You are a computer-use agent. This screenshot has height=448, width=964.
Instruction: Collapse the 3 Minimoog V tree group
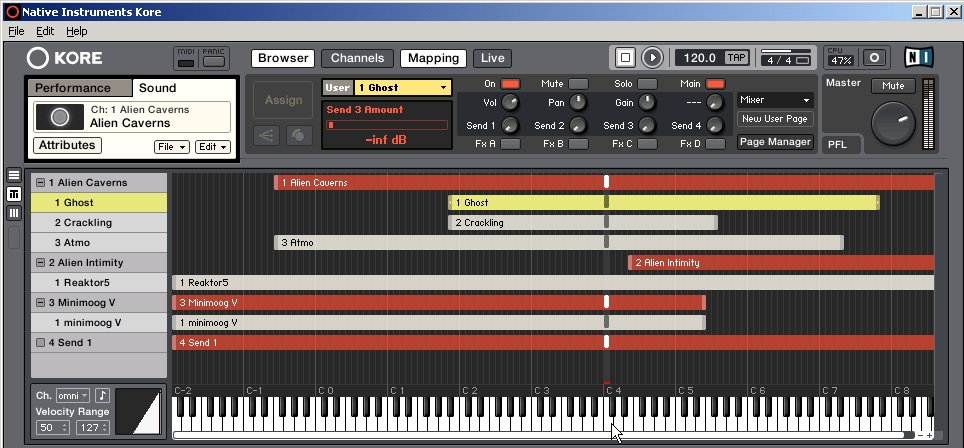(x=41, y=302)
